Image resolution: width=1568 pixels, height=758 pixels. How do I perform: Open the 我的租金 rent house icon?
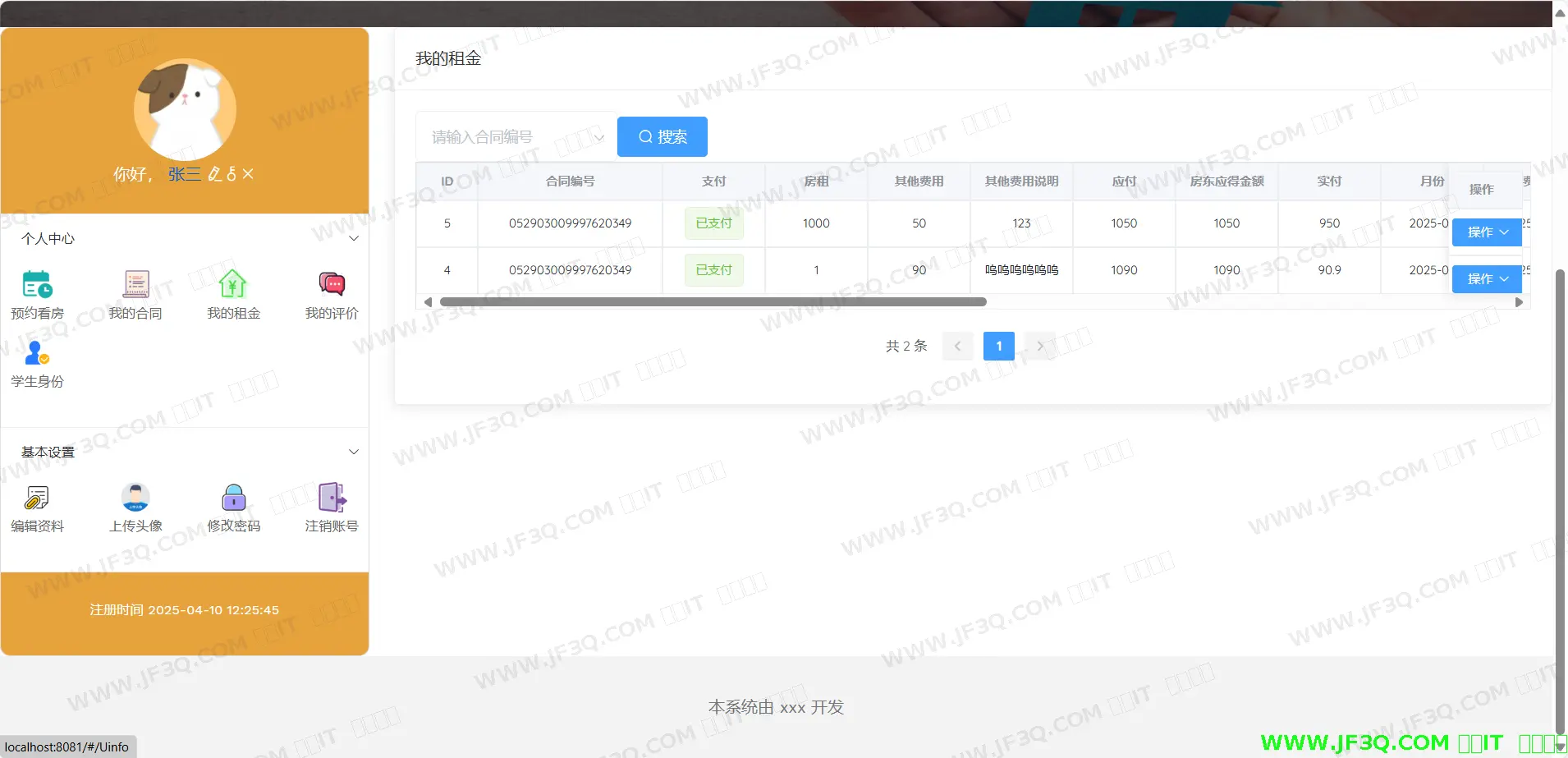[x=233, y=284]
